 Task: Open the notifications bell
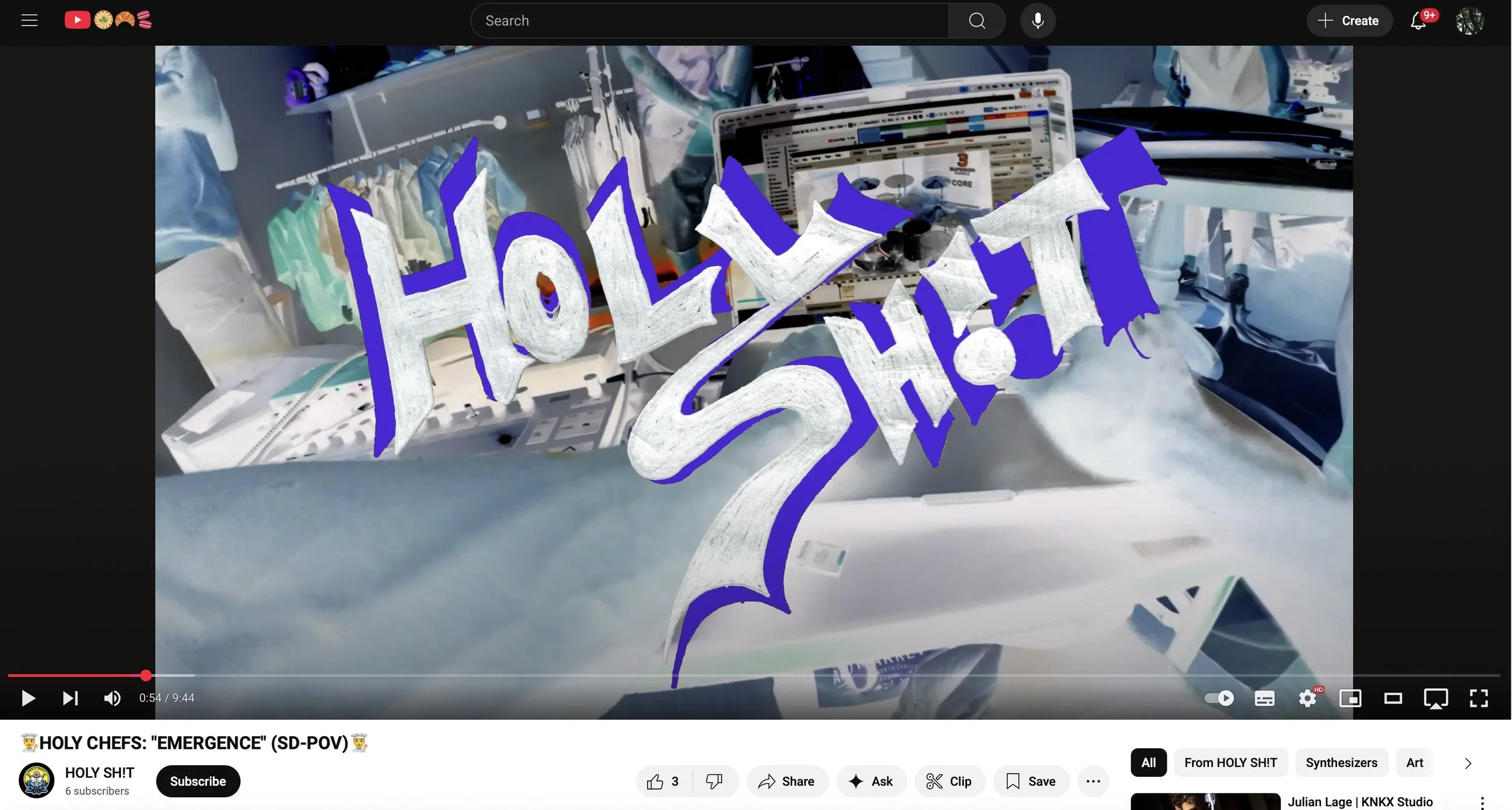(x=1418, y=21)
